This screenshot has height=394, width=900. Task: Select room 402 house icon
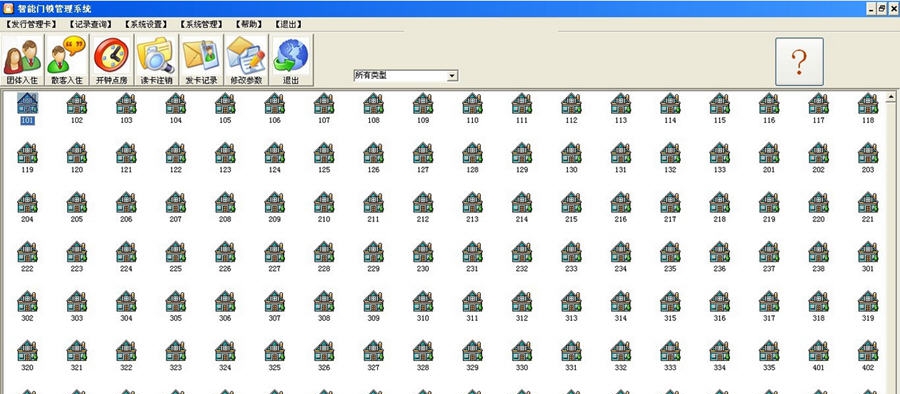coord(868,350)
